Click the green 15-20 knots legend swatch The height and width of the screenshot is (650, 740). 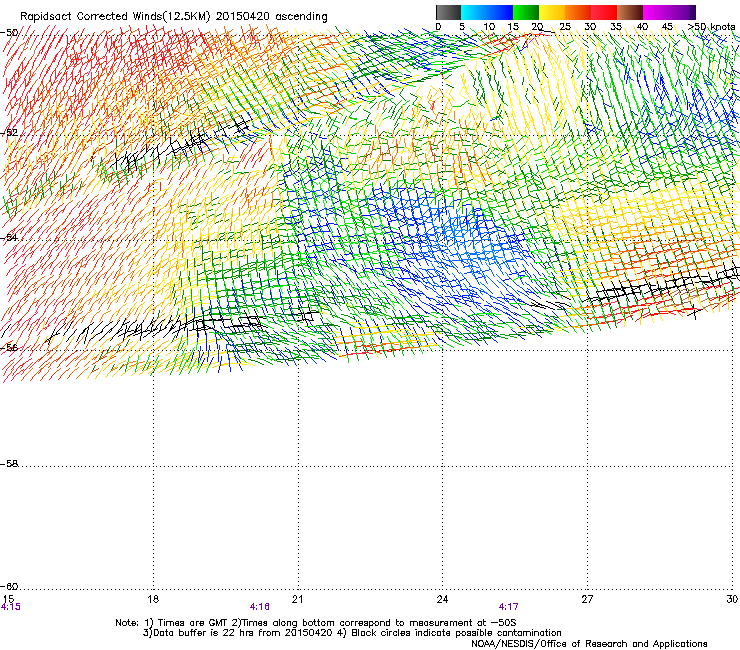click(526, 12)
